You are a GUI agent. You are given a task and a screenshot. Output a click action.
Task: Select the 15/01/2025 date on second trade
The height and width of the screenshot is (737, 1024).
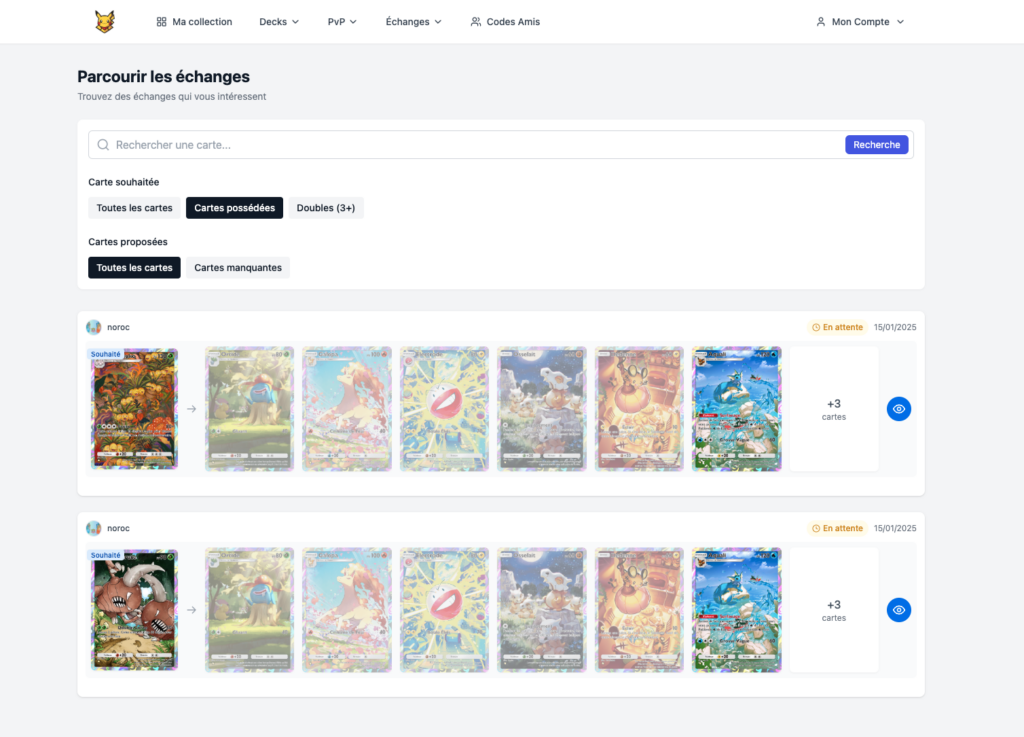(x=895, y=528)
